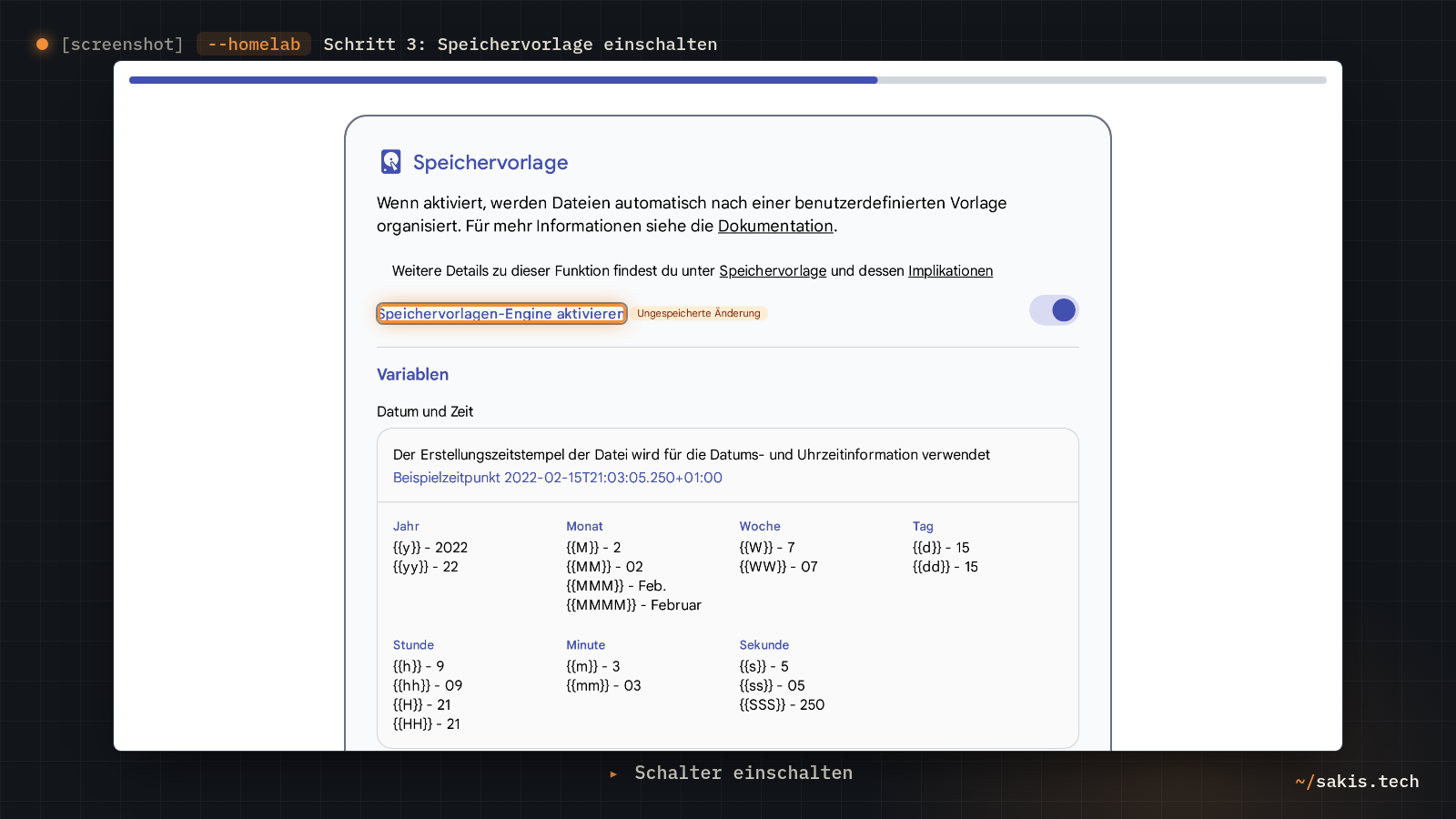Click the Stunde column heading

point(413,644)
